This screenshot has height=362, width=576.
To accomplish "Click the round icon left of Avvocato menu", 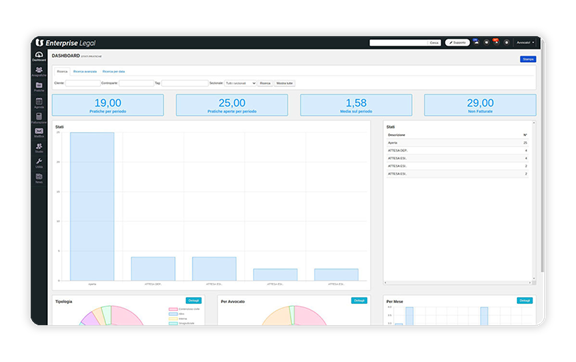I will (506, 42).
